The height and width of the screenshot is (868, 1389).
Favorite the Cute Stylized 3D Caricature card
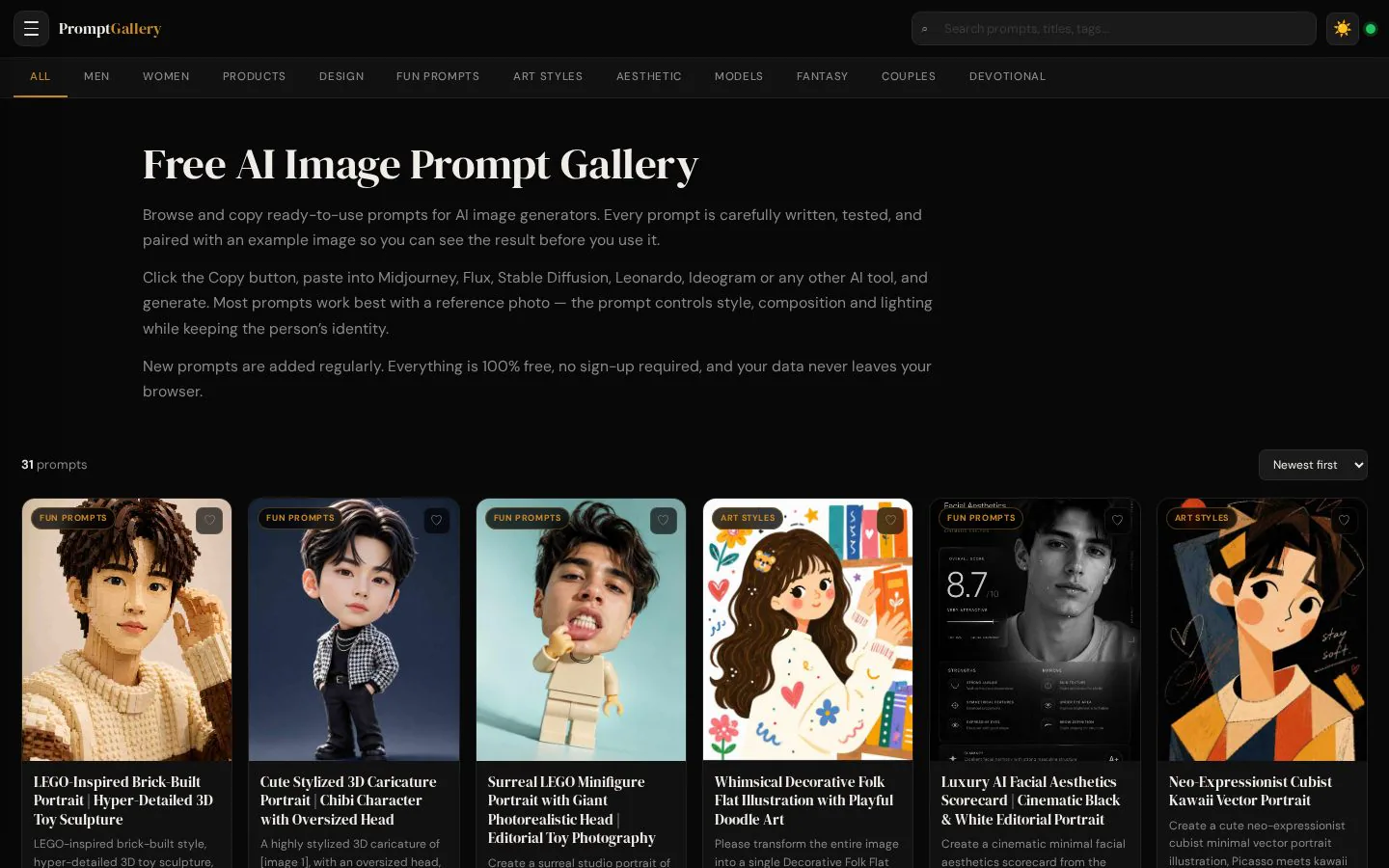click(437, 521)
